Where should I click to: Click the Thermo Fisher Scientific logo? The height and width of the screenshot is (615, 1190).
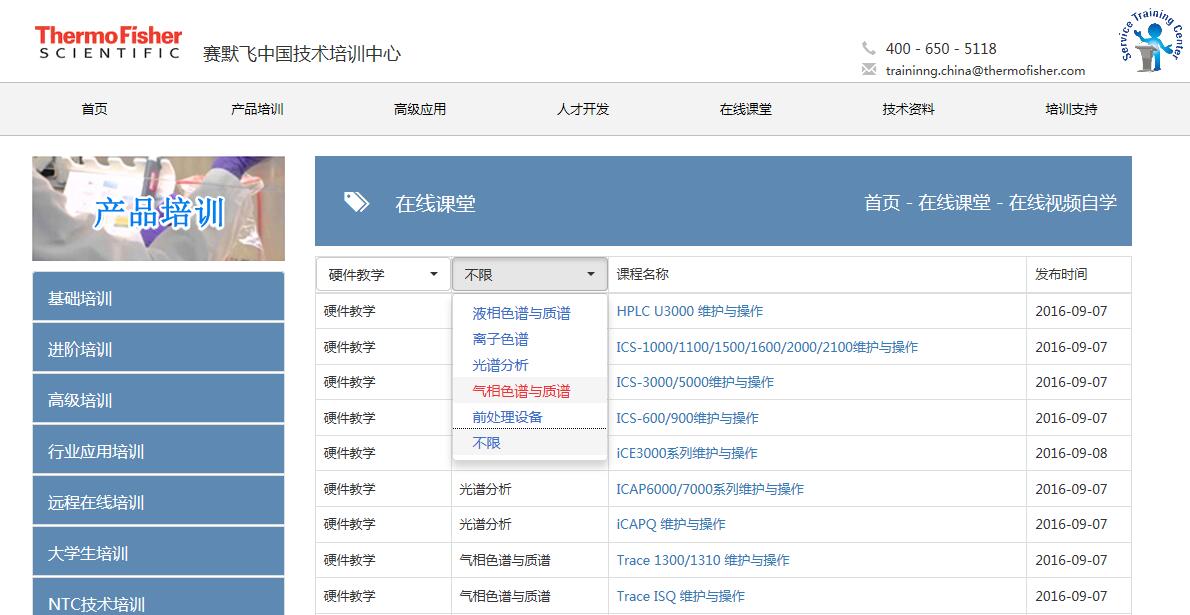(x=108, y=43)
